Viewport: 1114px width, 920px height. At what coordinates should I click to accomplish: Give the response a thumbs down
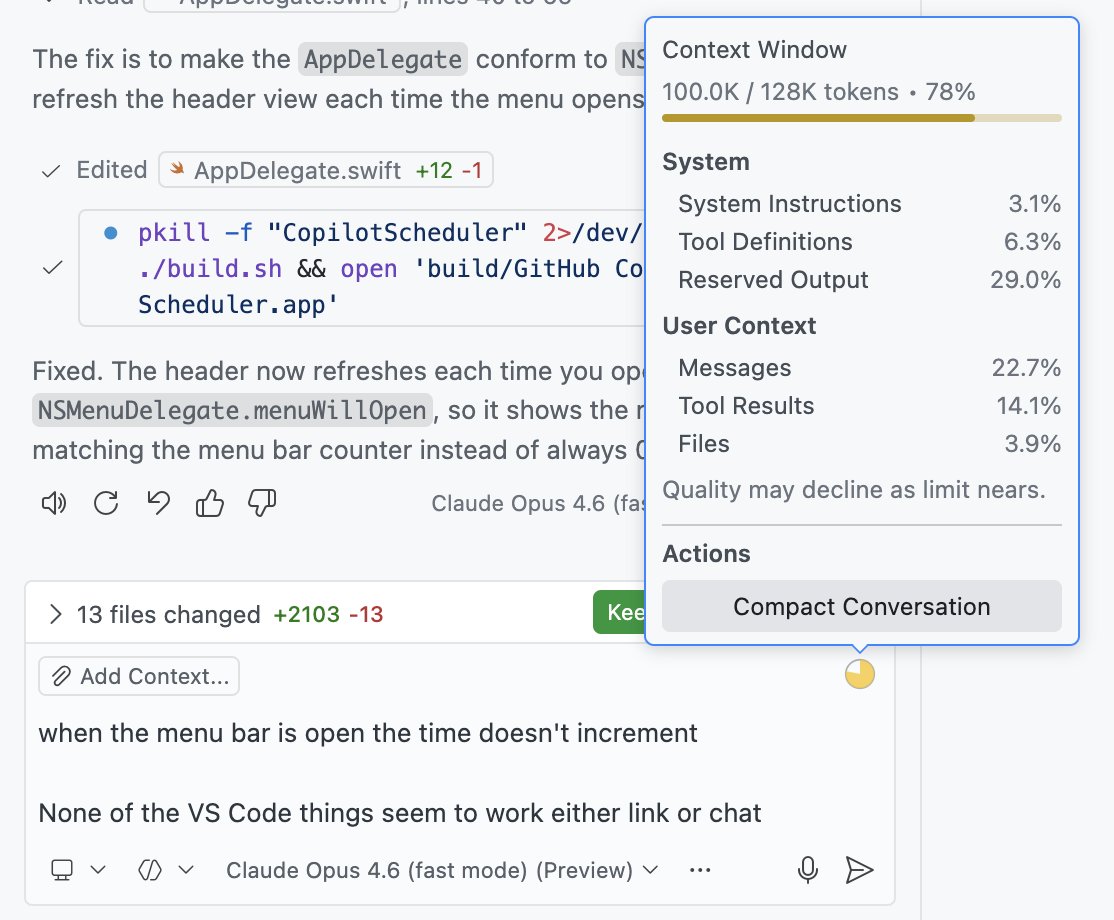262,503
